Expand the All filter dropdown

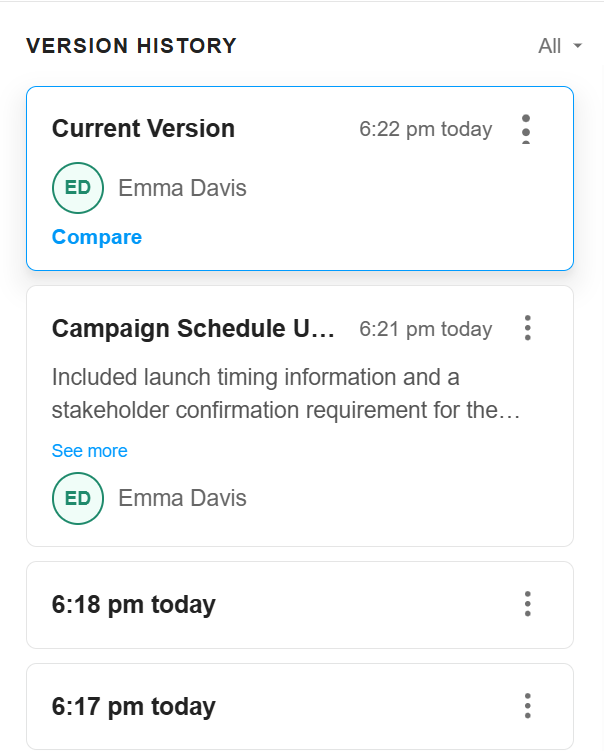coord(560,46)
